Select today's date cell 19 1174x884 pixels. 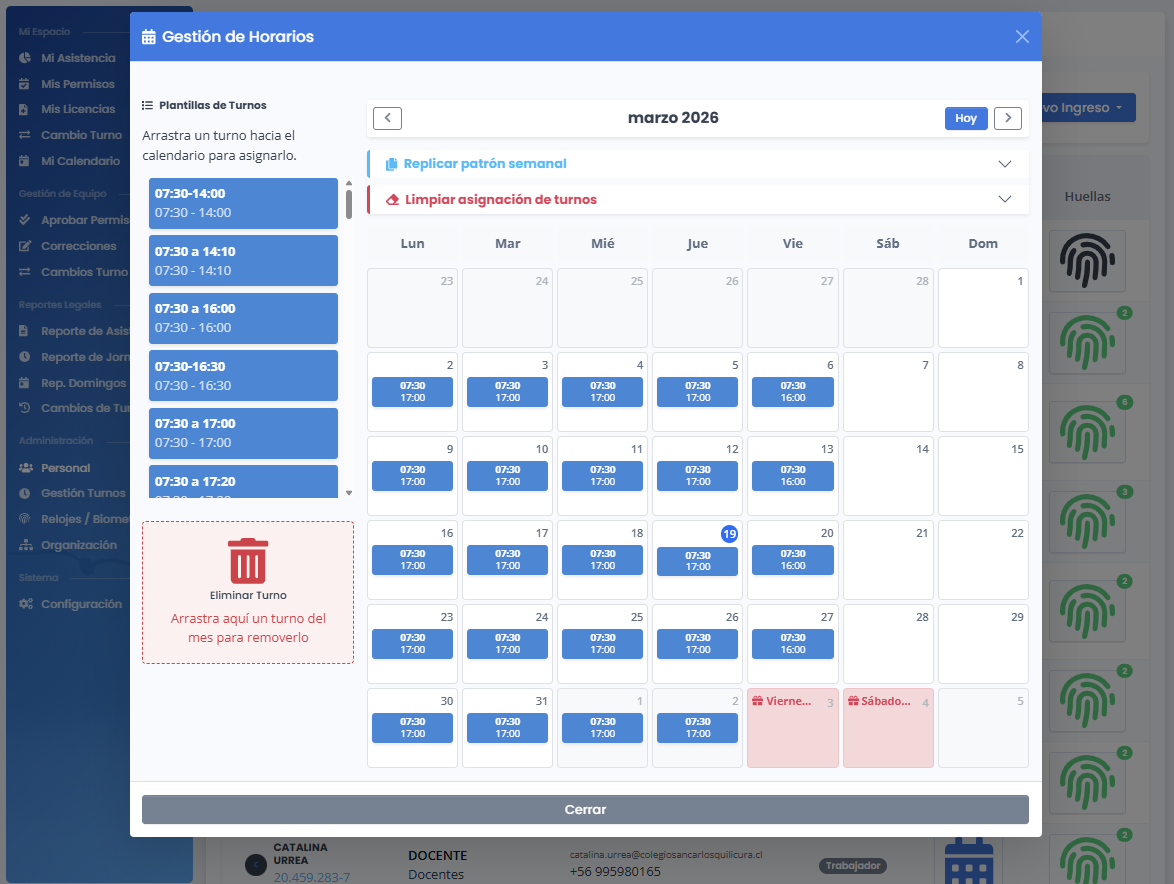click(x=729, y=534)
